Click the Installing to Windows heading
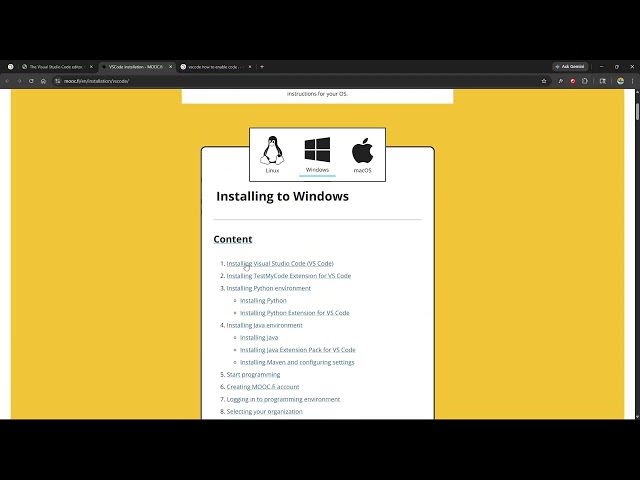640x480 pixels. click(282, 196)
